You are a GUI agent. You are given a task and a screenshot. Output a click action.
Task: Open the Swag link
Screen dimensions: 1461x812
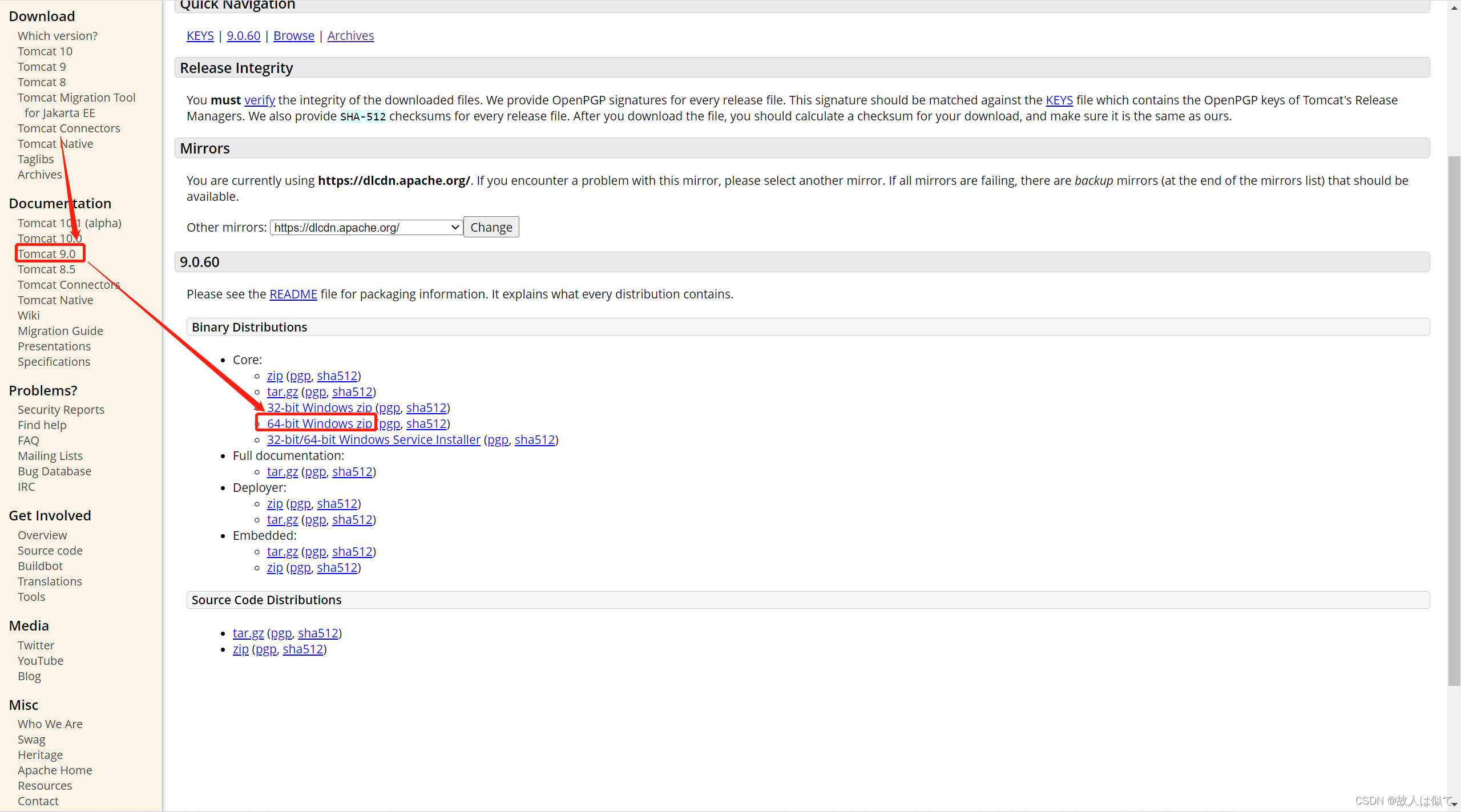click(32, 739)
